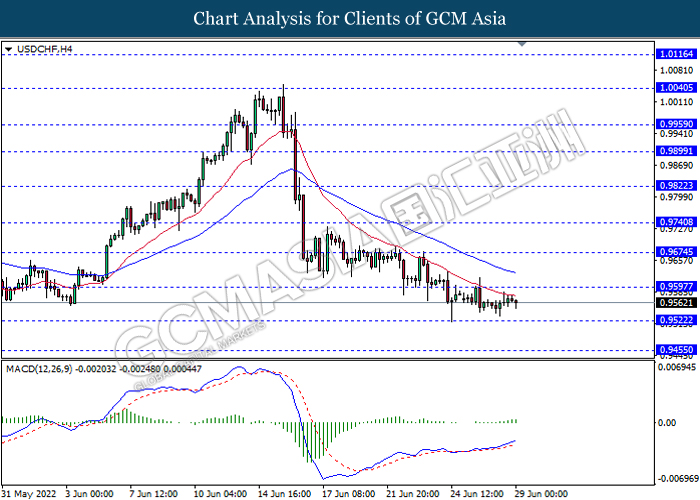Select the 0.95222 price level label
The height and width of the screenshot is (500, 700).
click(676, 320)
